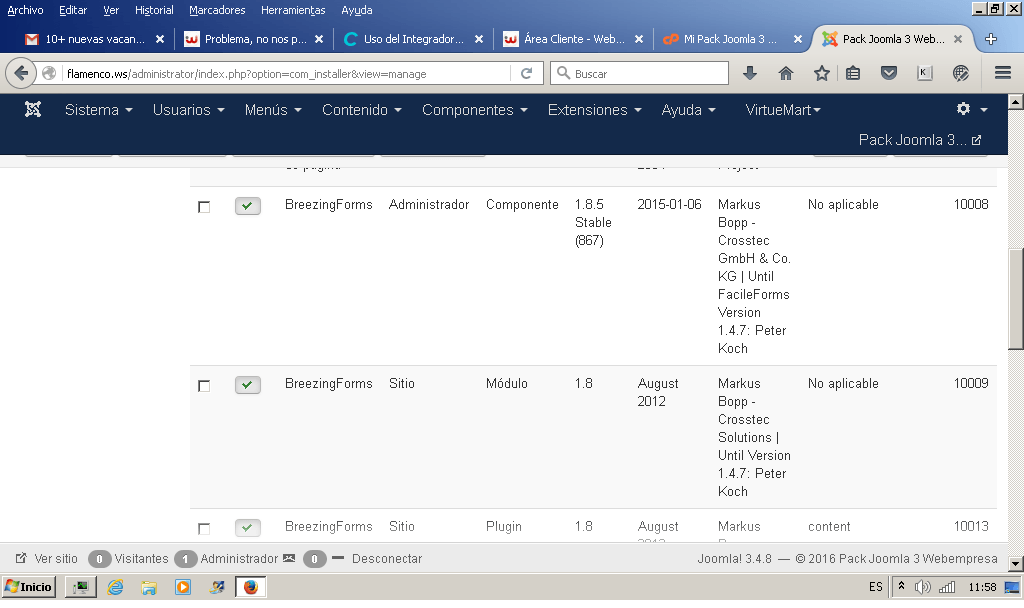Expand the Usuarios dropdown menu

(189, 110)
